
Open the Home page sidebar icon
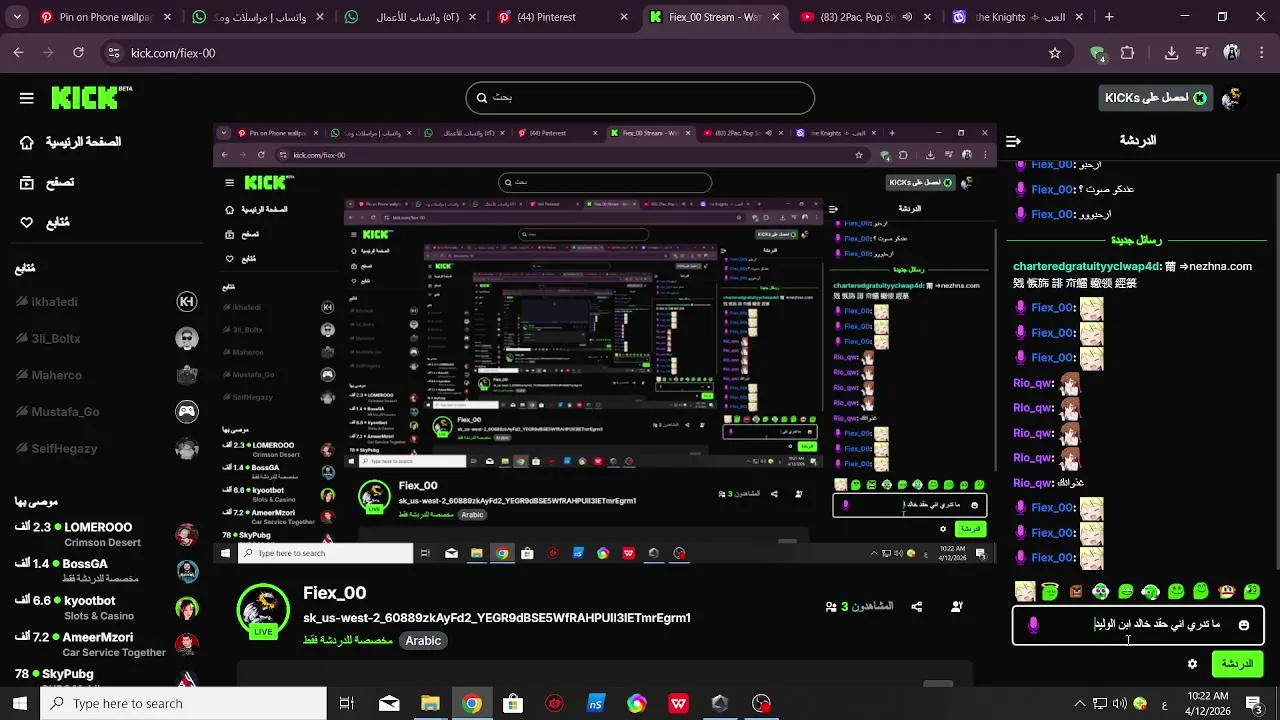point(27,142)
